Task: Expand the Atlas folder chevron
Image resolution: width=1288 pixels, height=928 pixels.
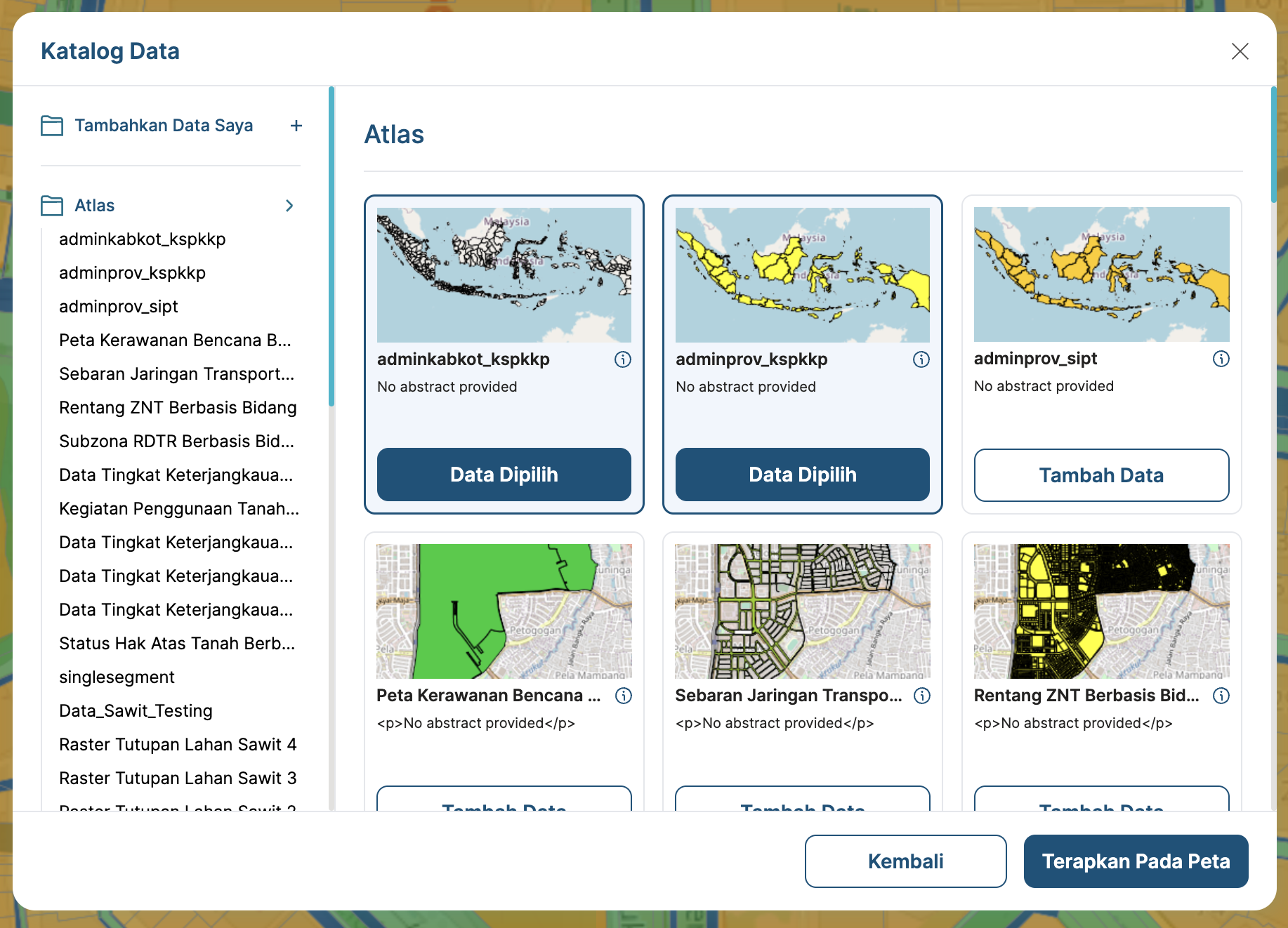Action: pos(289,206)
